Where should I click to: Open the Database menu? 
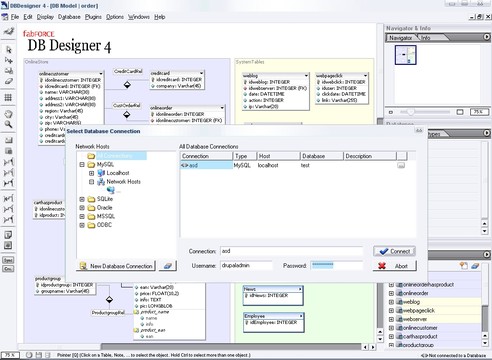pyautogui.click(x=69, y=17)
